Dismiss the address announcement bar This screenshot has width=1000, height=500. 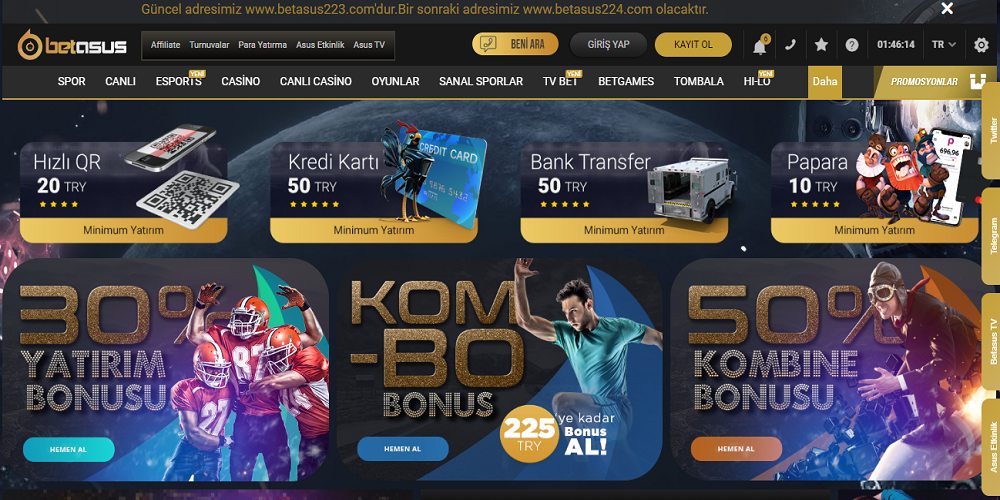click(947, 8)
